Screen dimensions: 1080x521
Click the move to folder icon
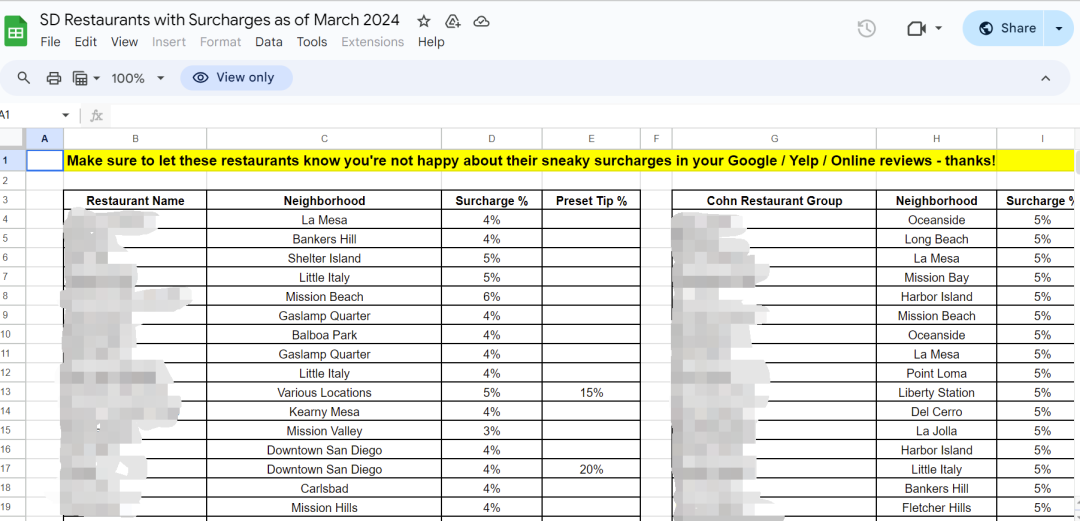point(452,21)
